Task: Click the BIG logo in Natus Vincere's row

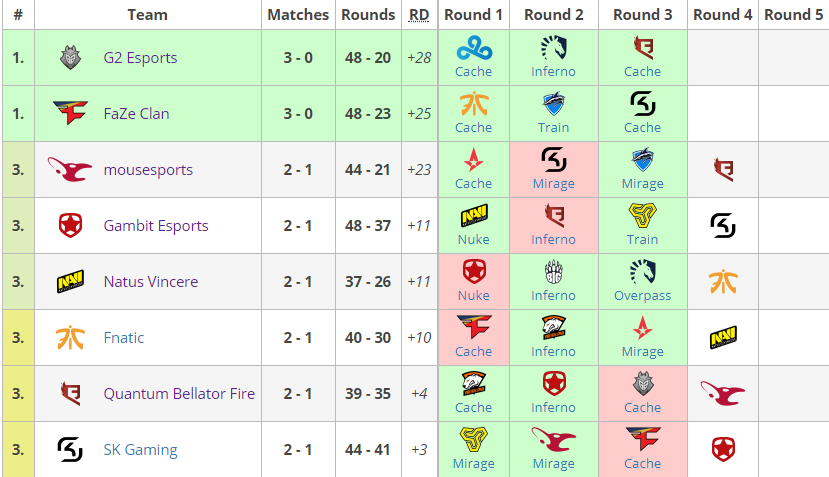Action: coord(554,272)
